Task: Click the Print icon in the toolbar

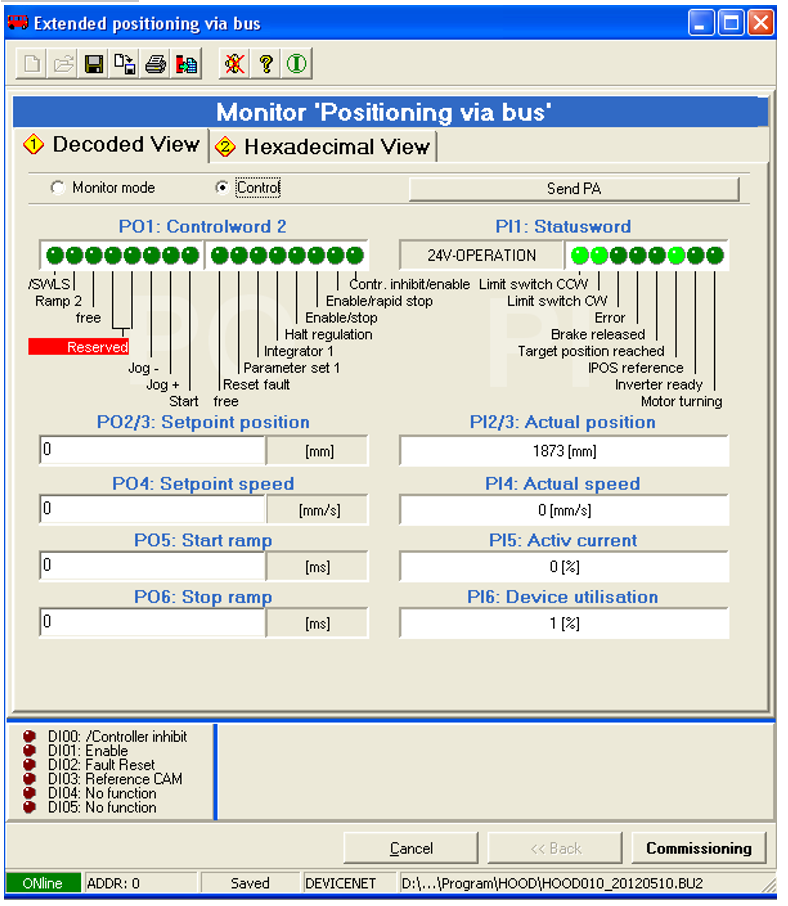Action: pyautogui.click(x=155, y=65)
